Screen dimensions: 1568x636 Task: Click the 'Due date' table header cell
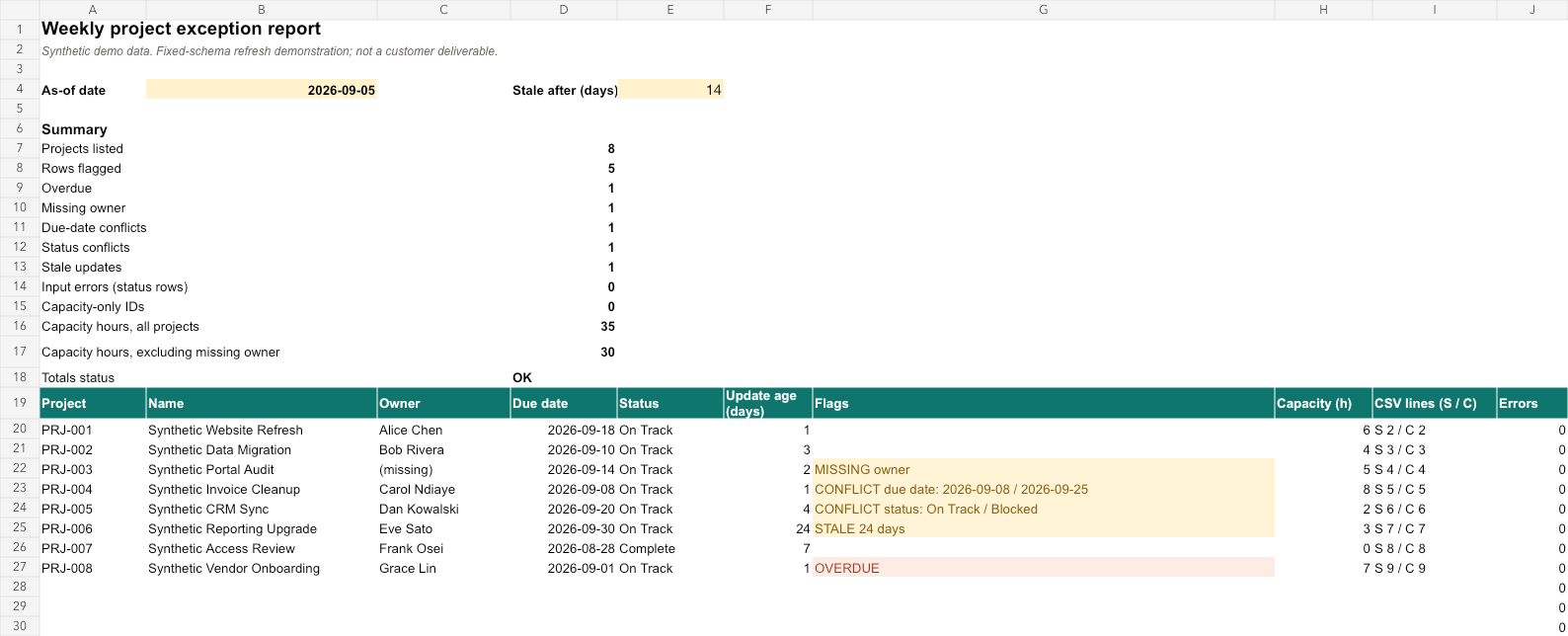(564, 403)
